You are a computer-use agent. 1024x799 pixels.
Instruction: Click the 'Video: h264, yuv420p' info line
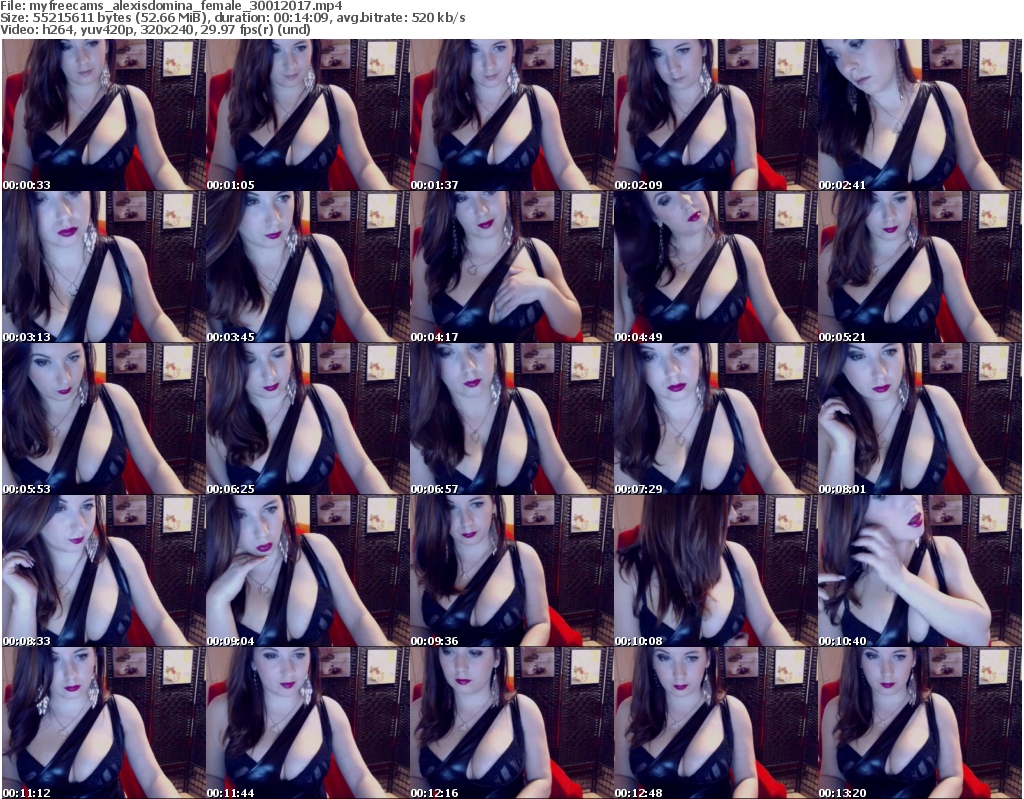(x=156, y=29)
